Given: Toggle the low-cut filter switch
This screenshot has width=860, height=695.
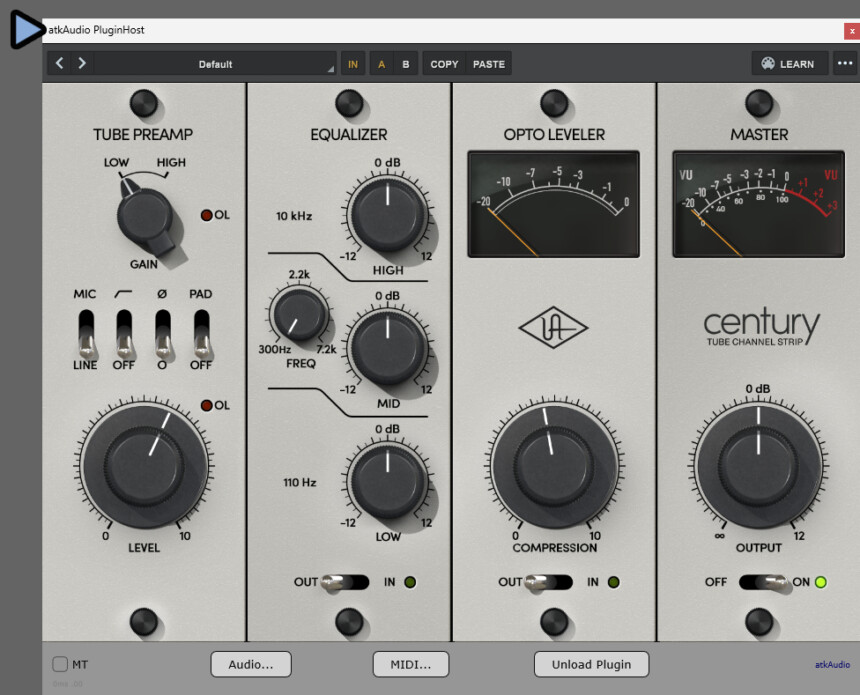Looking at the screenshot, I should point(125,334).
